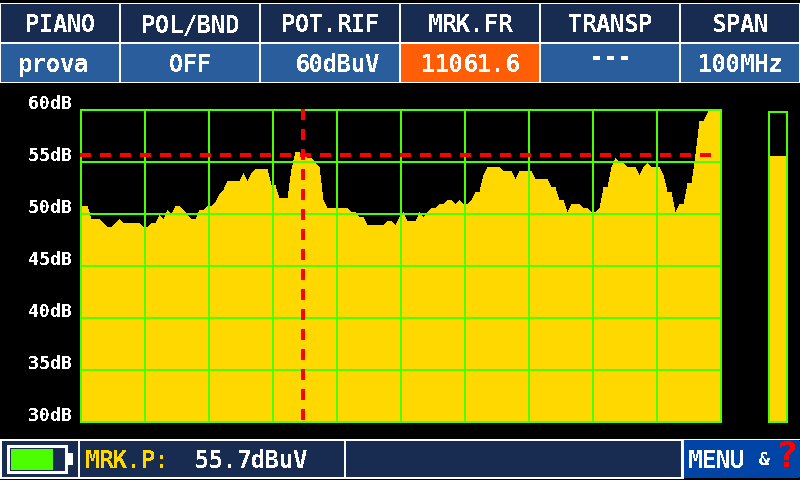The width and height of the screenshot is (800, 480).
Task: Click the empty status field beside MRK.P
Action: [x=514, y=459]
